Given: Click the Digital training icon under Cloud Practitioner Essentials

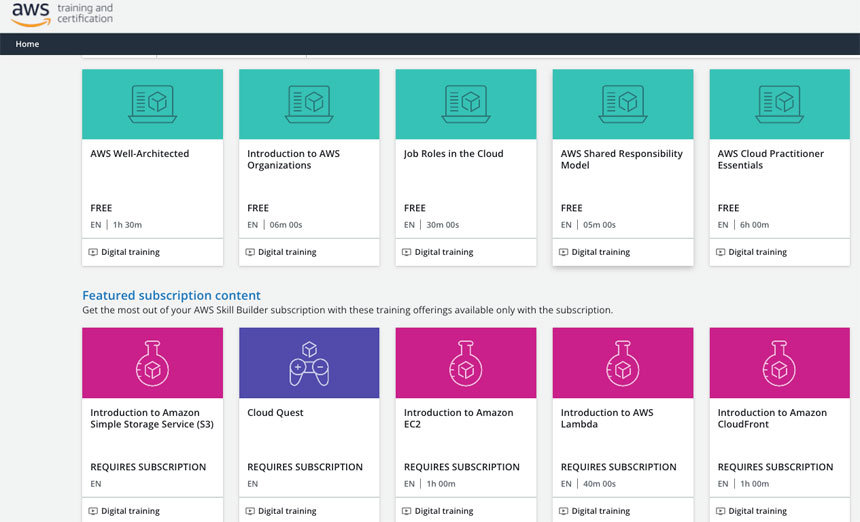Looking at the screenshot, I should pyautogui.click(x=721, y=252).
